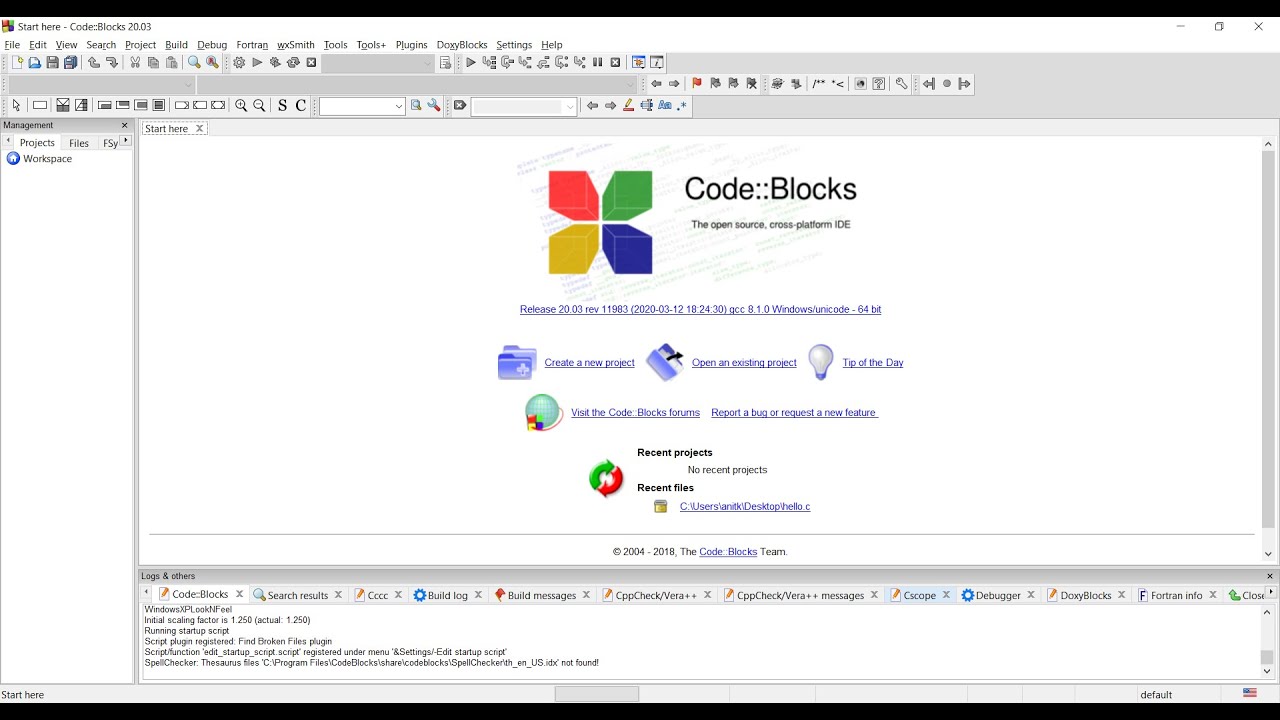The width and height of the screenshot is (1280, 720).
Task: Switch to the Files tab
Action: 79,143
